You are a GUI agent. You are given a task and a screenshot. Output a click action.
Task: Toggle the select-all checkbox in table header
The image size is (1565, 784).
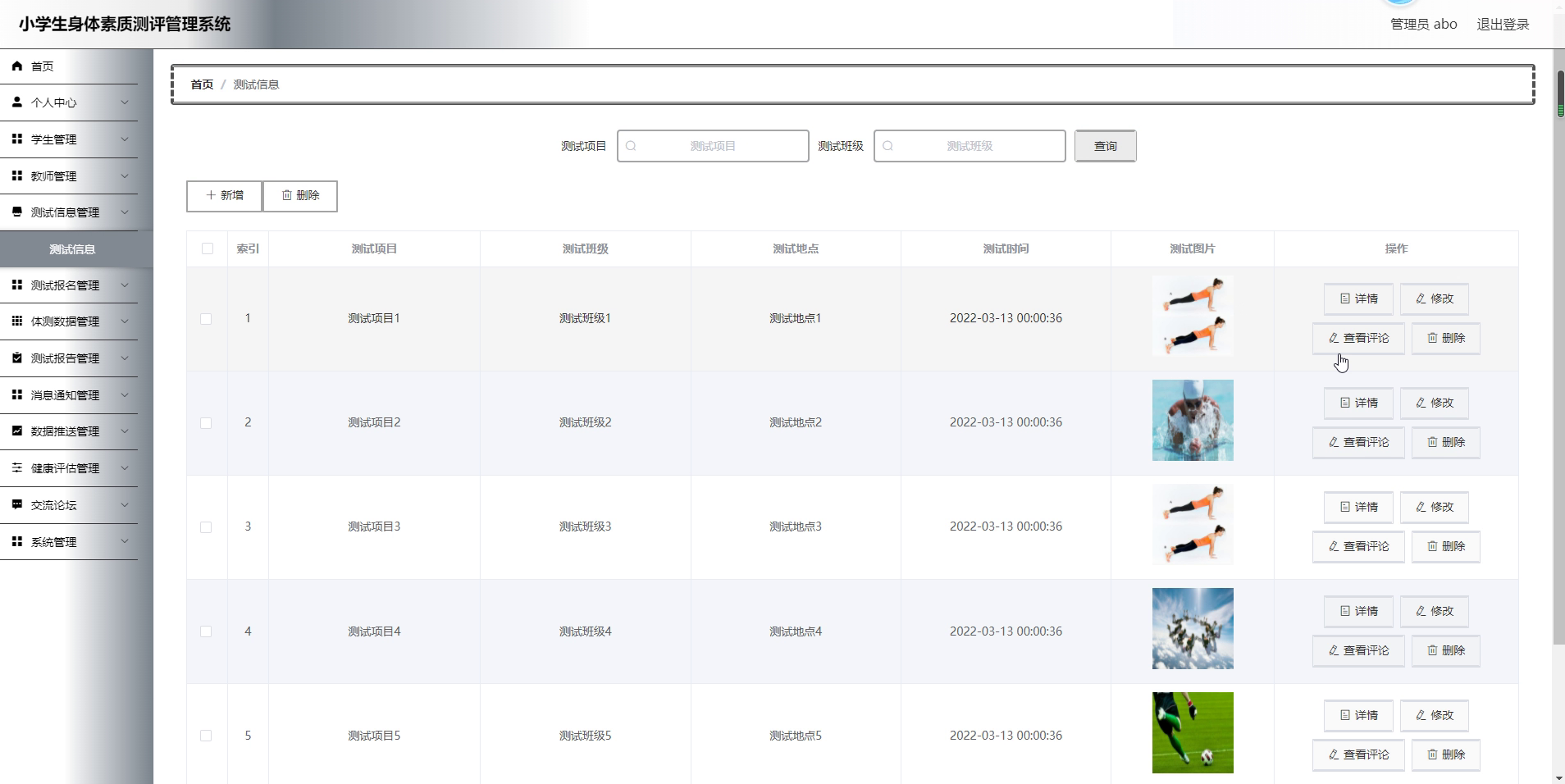207,248
